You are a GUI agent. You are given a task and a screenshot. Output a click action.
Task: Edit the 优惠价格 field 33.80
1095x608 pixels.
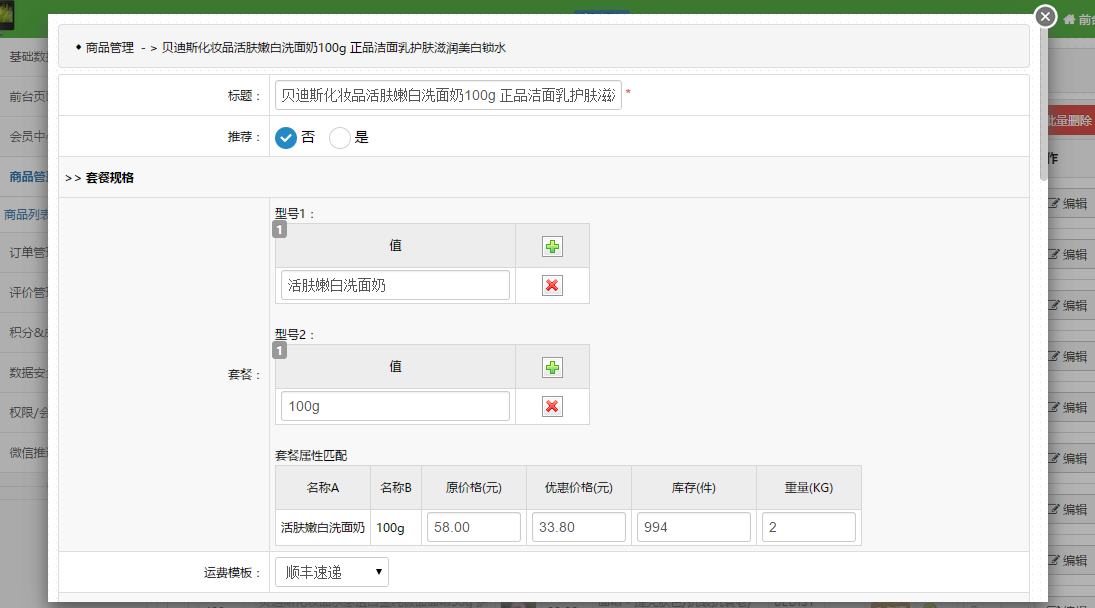(579, 527)
